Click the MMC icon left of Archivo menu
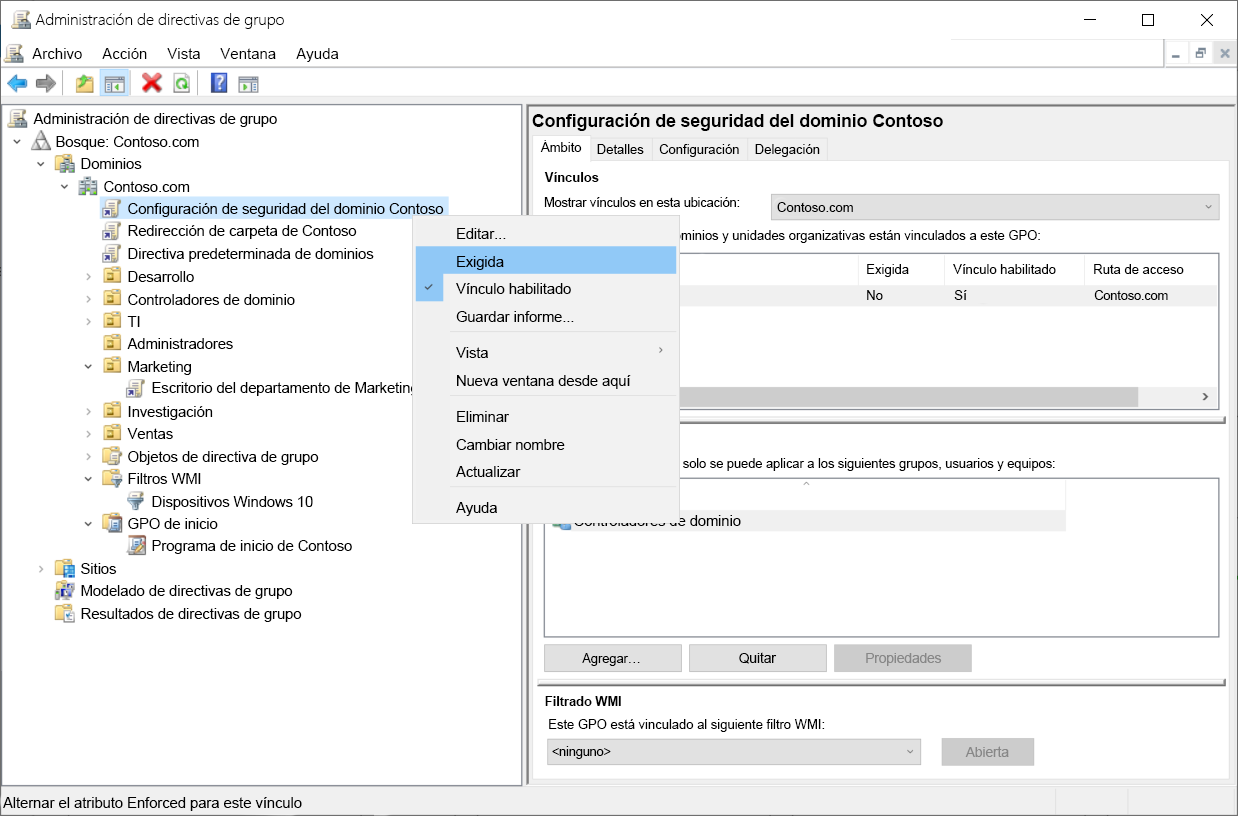Image resolution: width=1238 pixels, height=816 pixels. 14,53
